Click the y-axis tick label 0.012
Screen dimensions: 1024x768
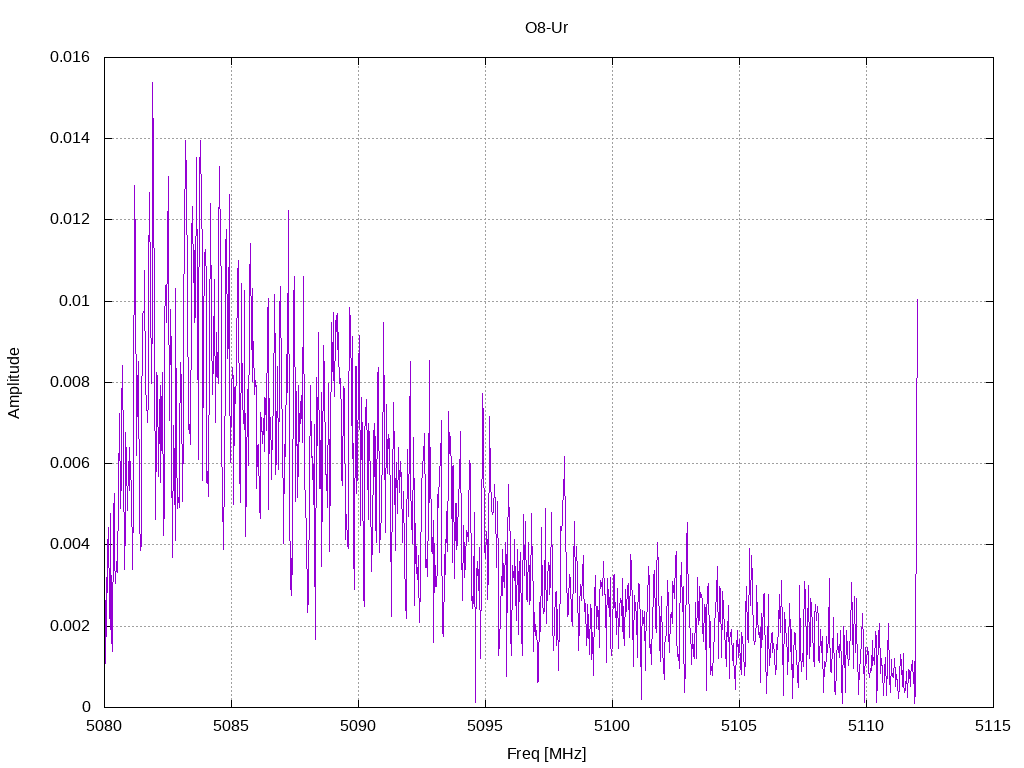[70, 219]
